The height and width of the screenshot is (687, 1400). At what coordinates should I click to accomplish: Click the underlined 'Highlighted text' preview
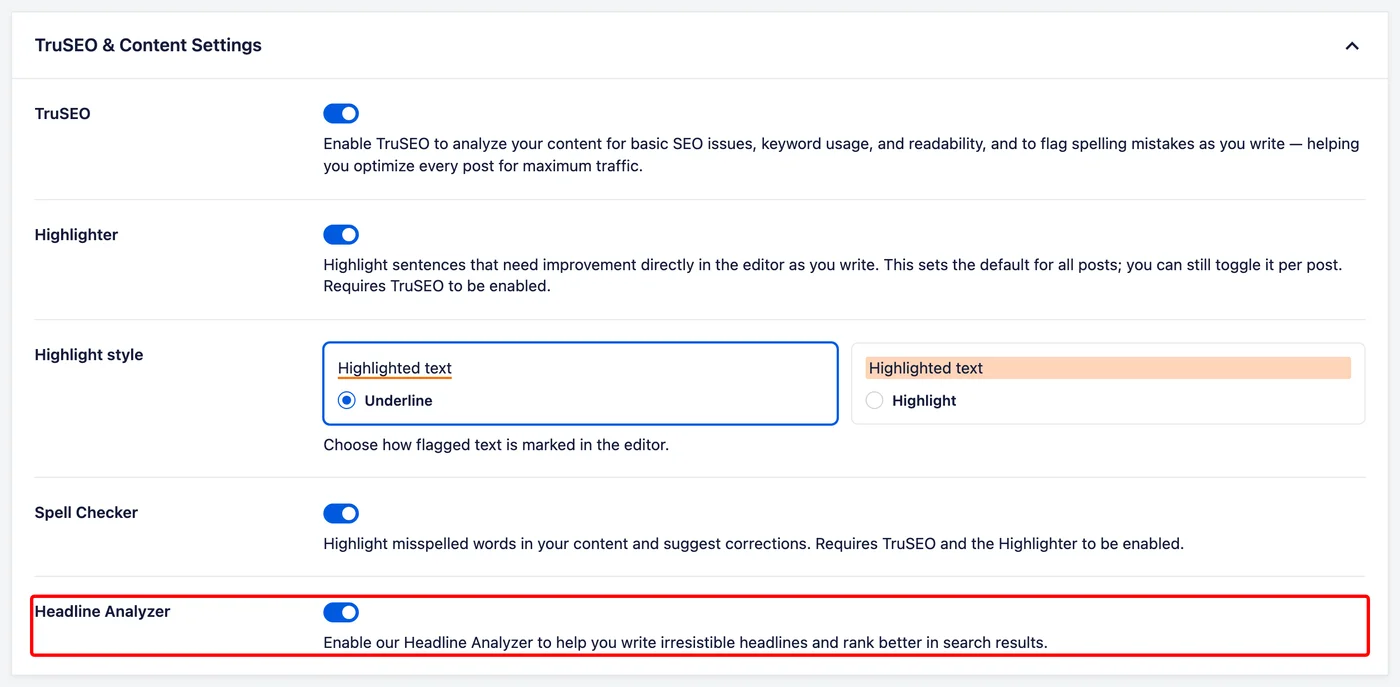(x=395, y=369)
